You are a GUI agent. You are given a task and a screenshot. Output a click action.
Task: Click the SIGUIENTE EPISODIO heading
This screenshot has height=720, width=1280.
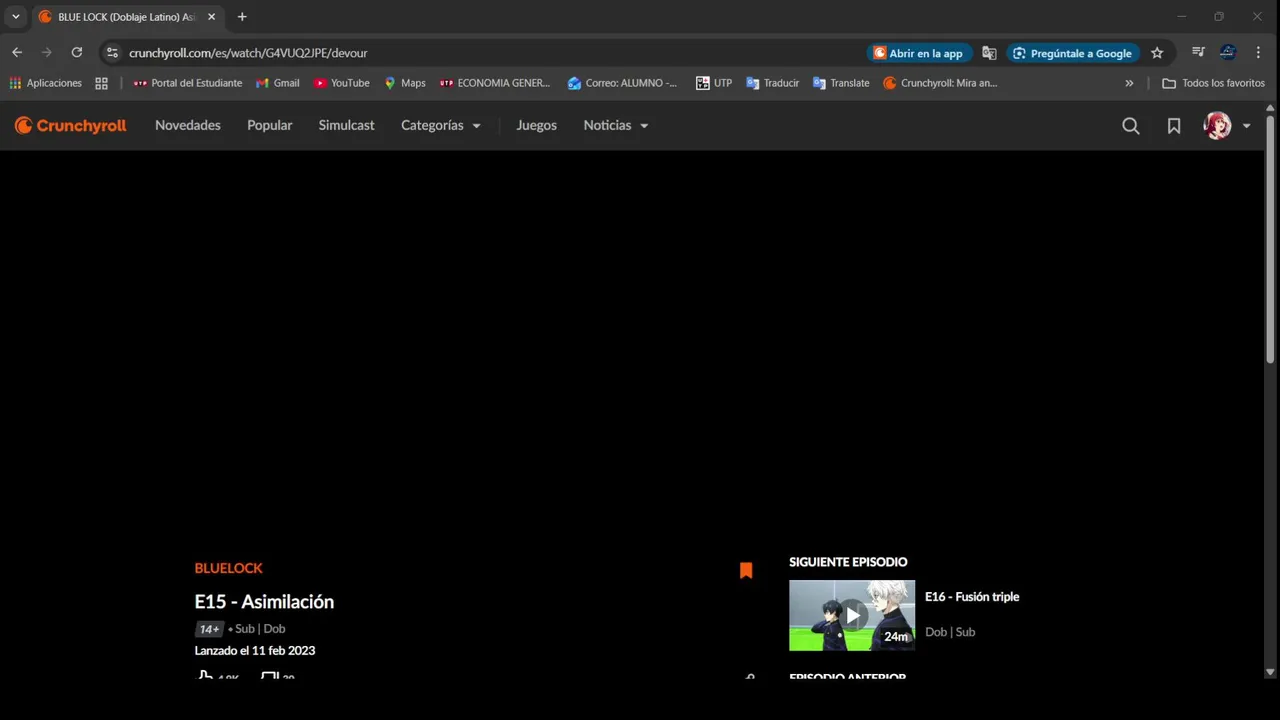tap(848, 562)
